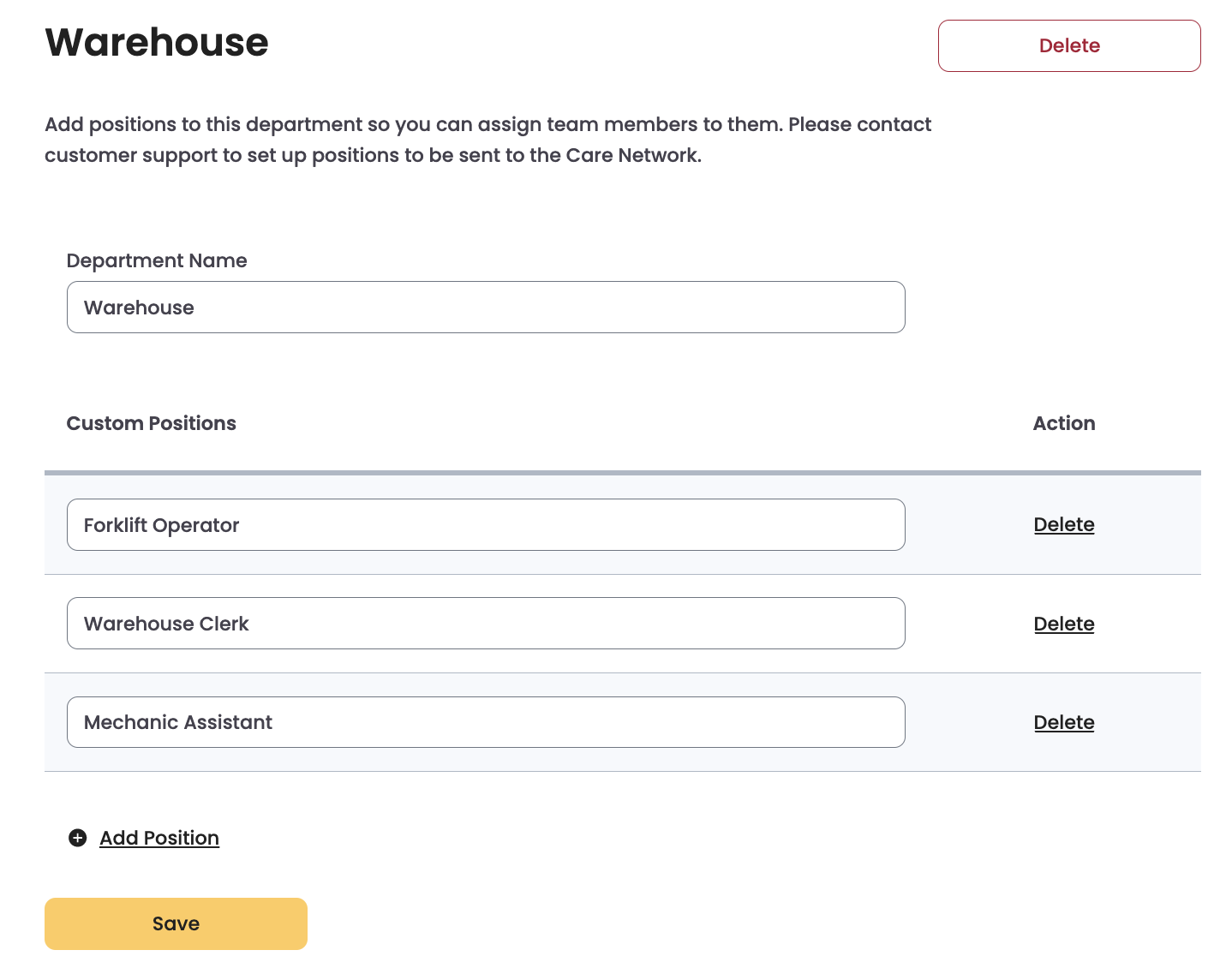Click the Action column header
The height and width of the screenshot is (980, 1232).
(x=1063, y=423)
